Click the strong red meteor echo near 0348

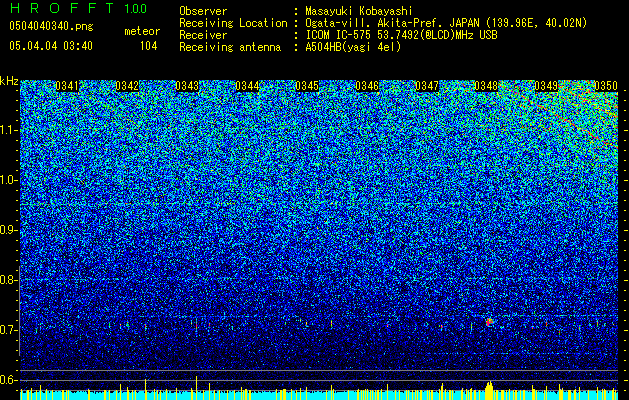(489, 322)
